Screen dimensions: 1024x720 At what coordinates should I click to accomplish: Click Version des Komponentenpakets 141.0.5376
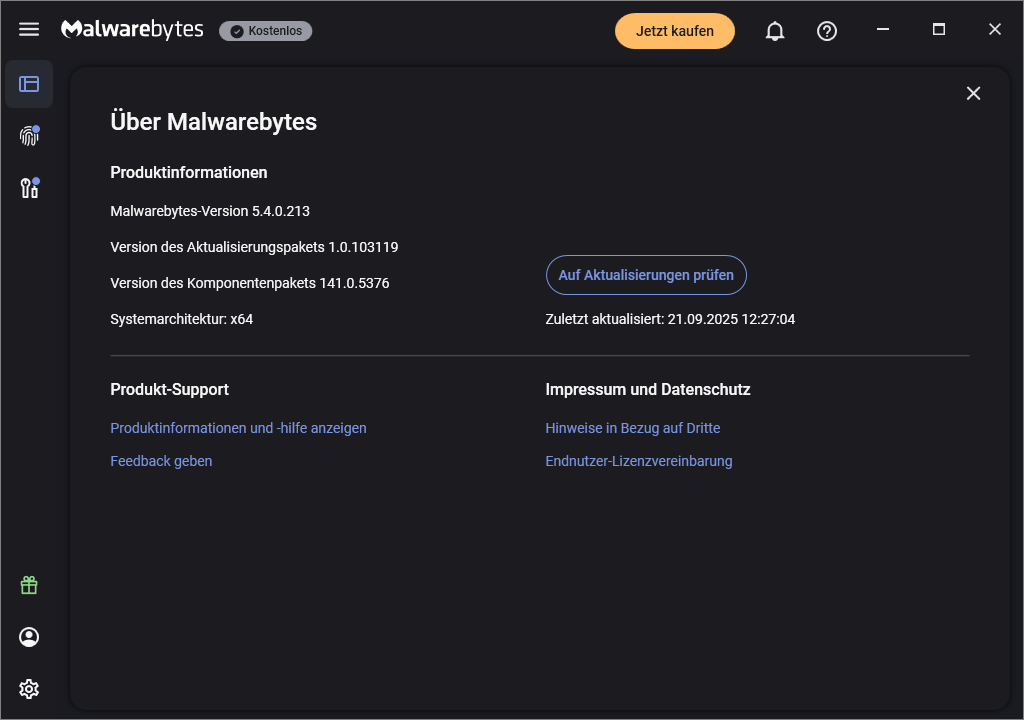click(x=249, y=283)
